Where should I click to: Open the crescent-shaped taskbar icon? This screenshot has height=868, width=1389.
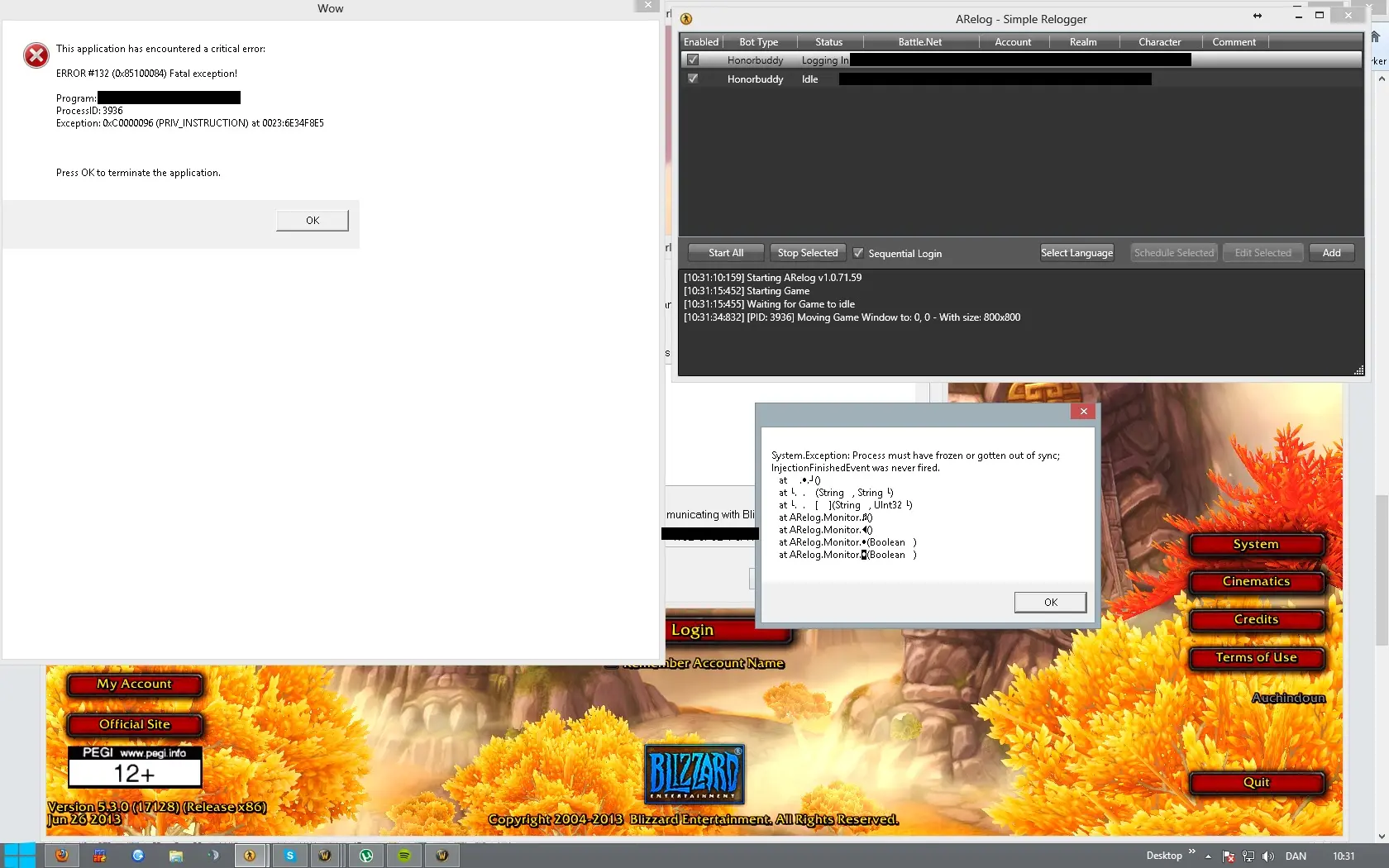(213, 856)
